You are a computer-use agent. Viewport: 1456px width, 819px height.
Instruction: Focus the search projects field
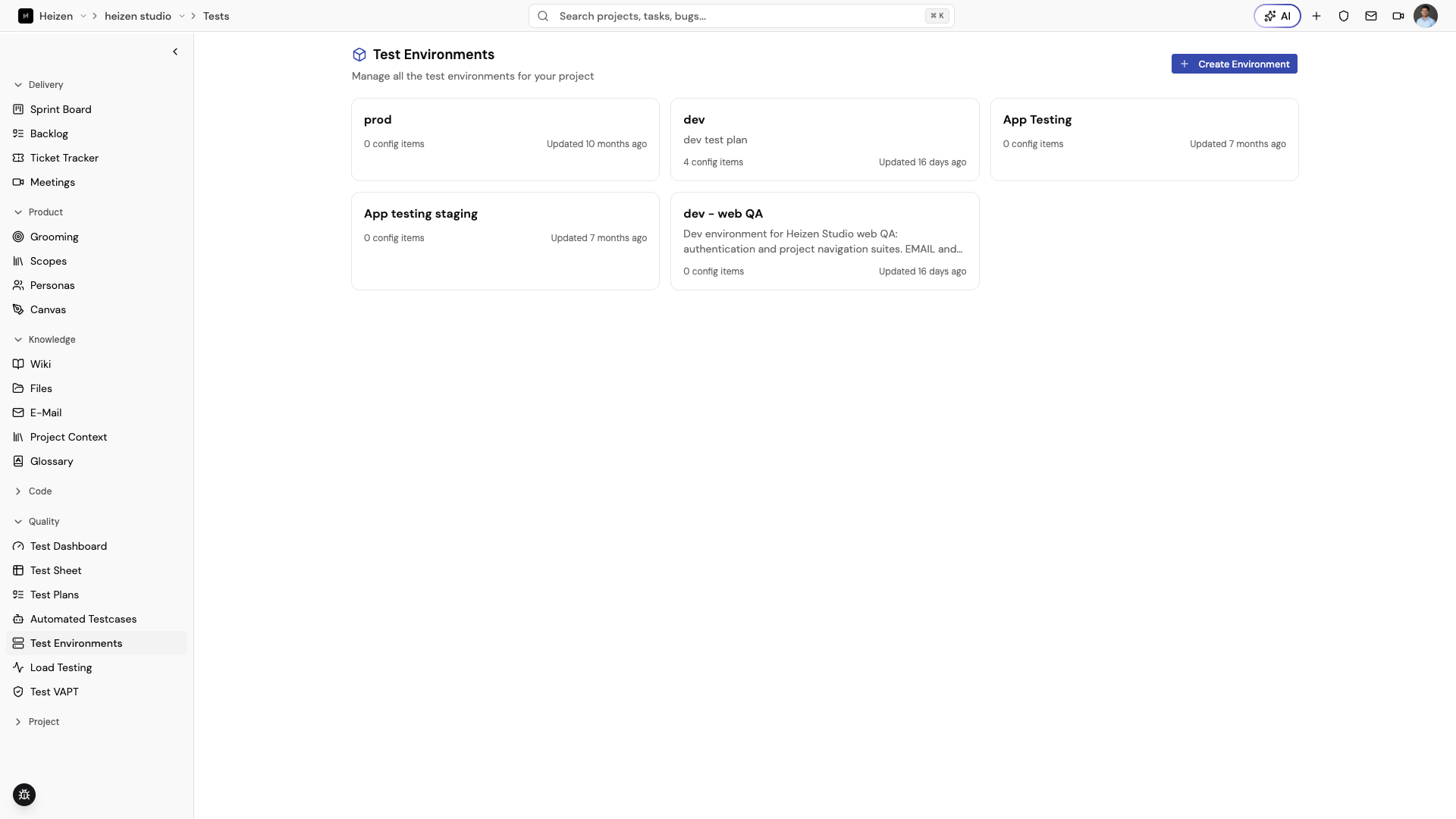pyautogui.click(x=741, y=16)
